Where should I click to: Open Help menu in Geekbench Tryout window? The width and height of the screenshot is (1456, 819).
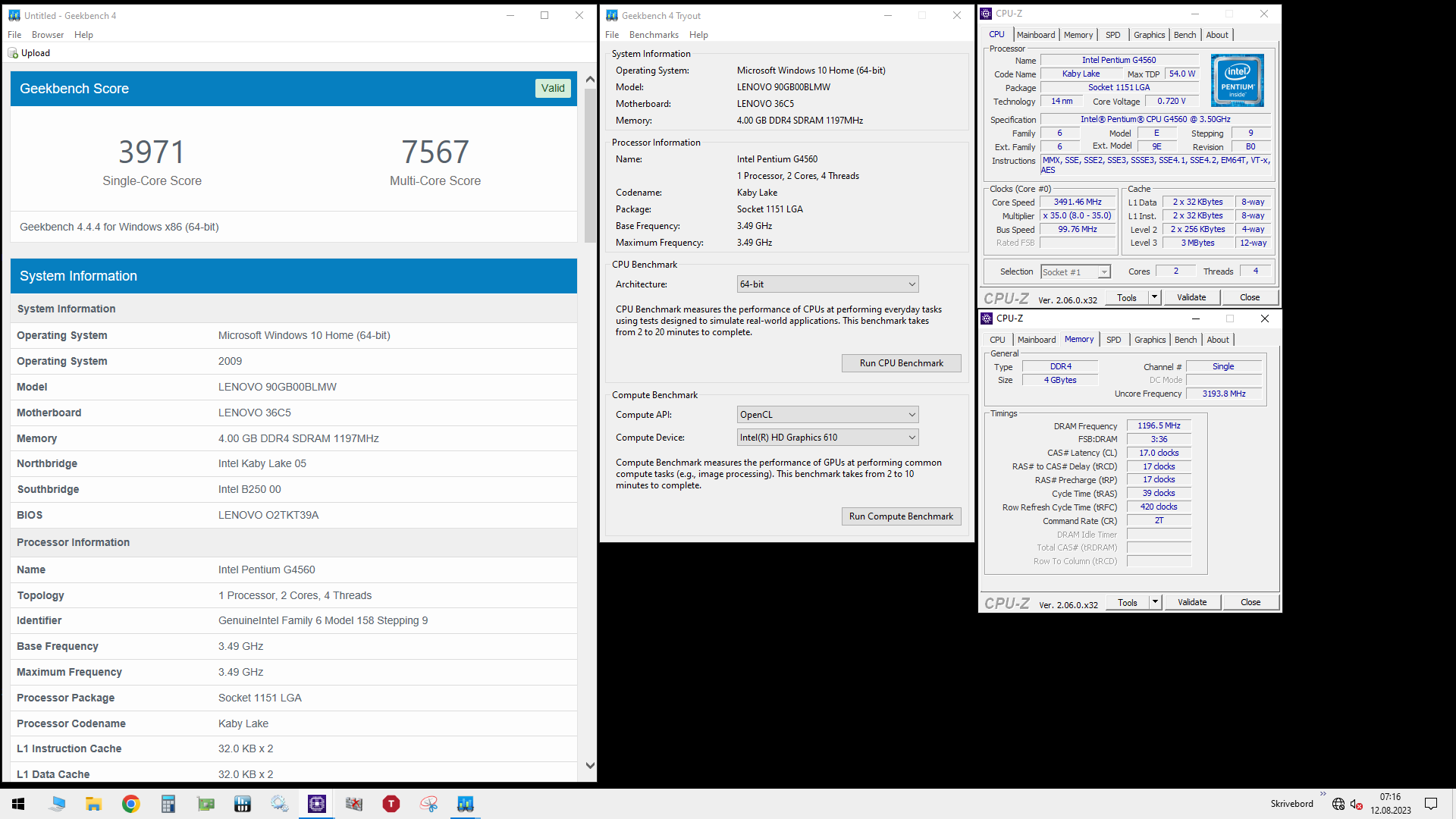point(698,35)
